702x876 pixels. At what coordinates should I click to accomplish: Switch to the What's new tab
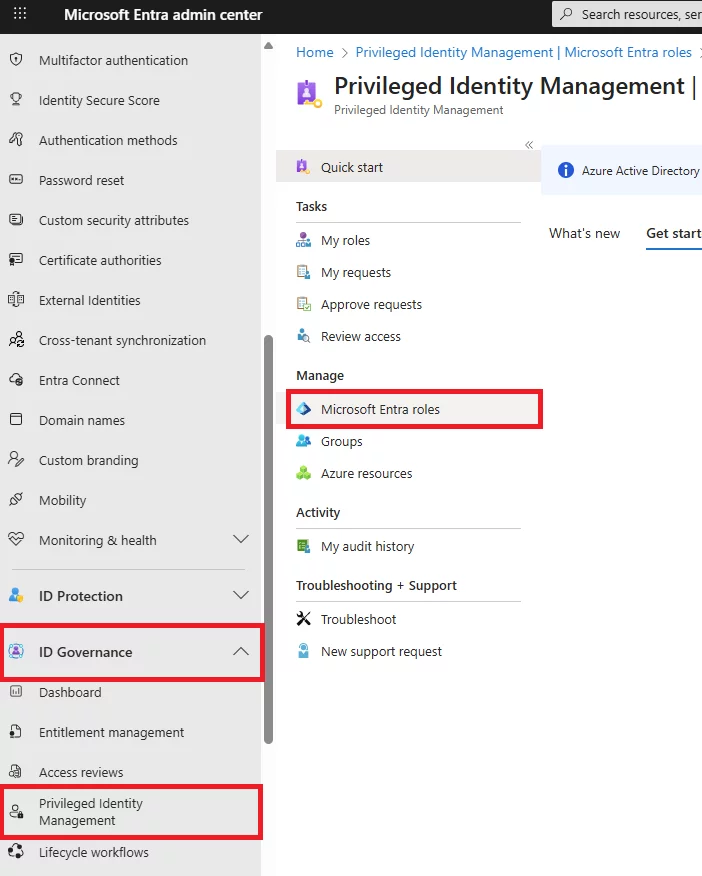click(584, 233)
